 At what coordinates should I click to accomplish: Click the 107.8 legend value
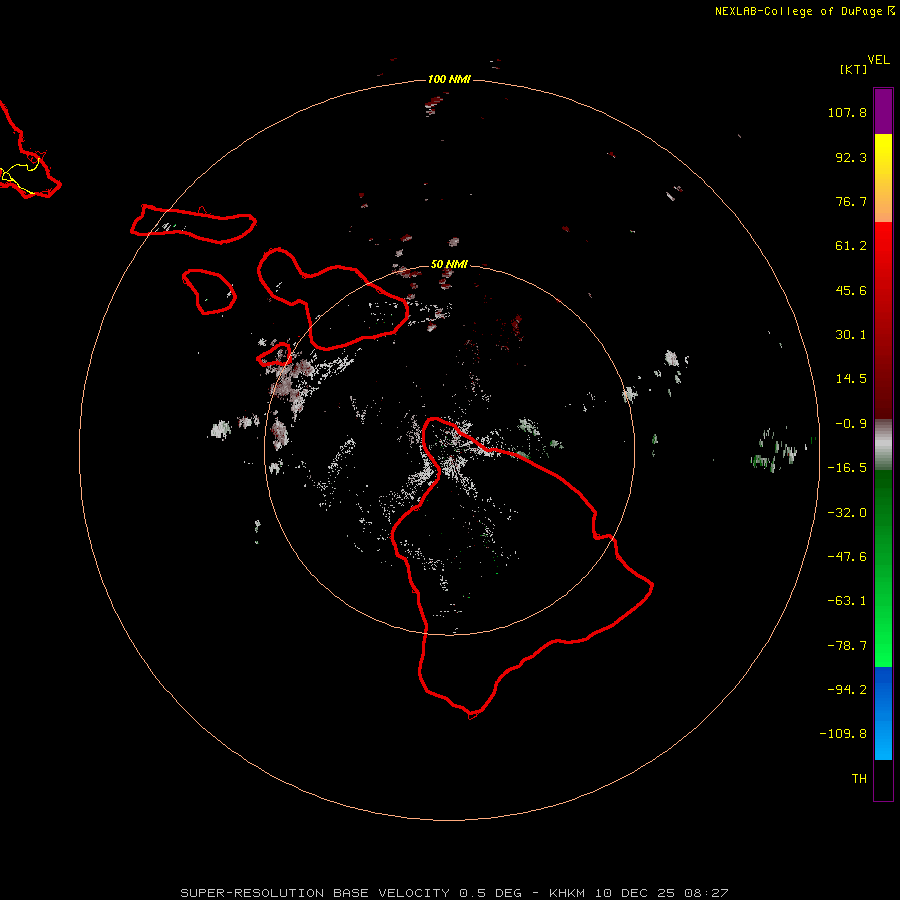point(847,112)
